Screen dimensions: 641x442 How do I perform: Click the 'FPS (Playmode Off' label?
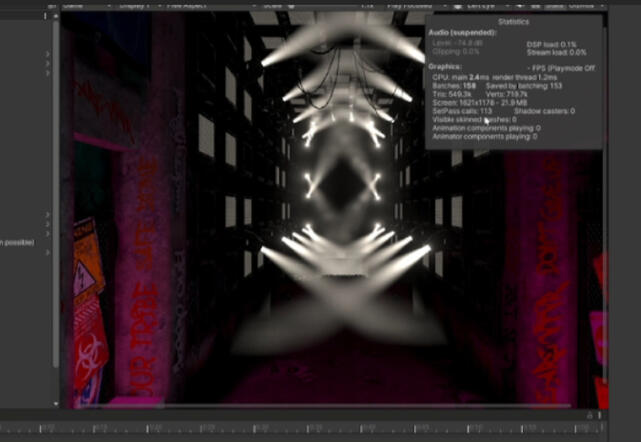click(563, 68)
